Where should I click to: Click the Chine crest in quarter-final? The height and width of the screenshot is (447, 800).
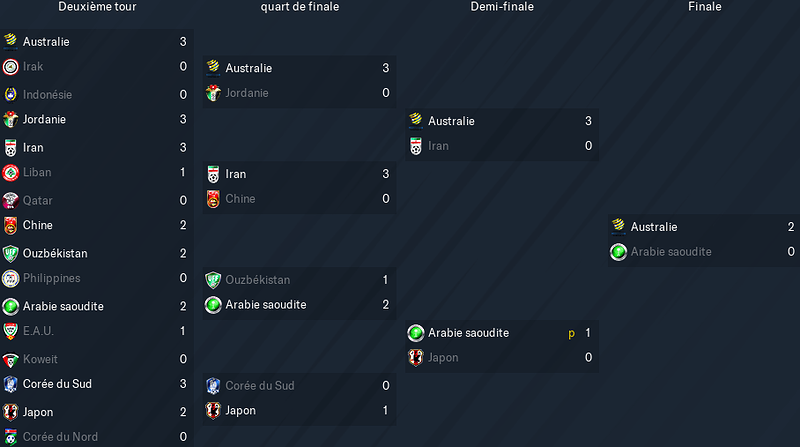pyautogui.click(x=213, y=199)
